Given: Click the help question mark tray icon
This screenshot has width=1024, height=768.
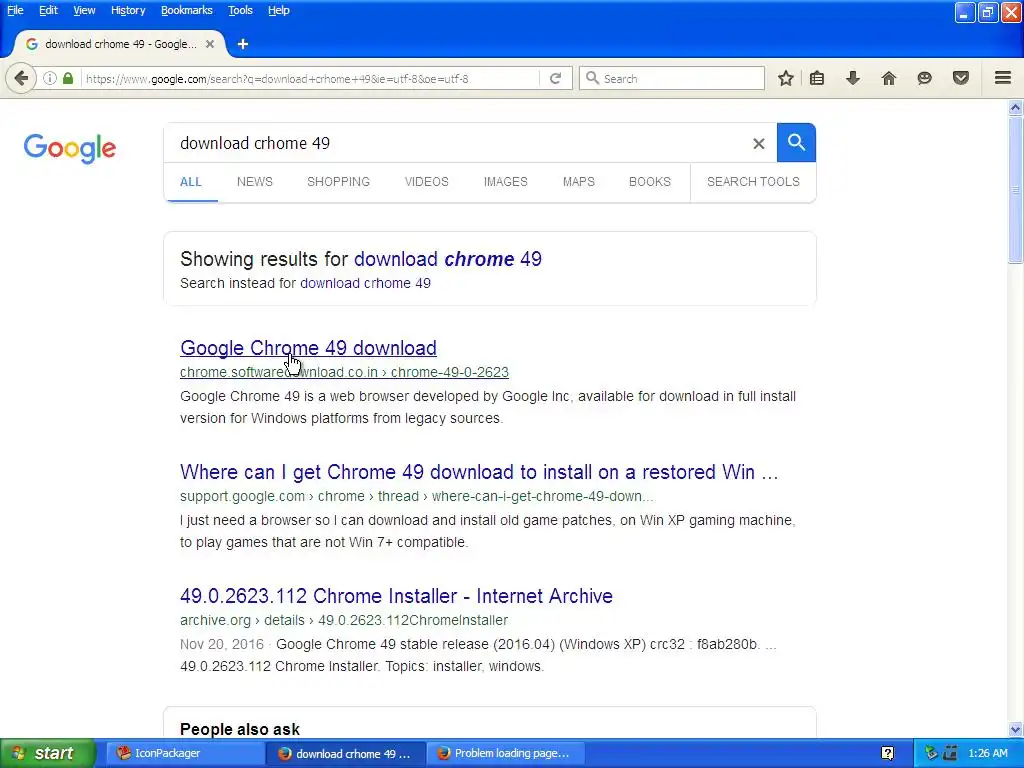Looking at the screenshot, I should coord(888,754).
